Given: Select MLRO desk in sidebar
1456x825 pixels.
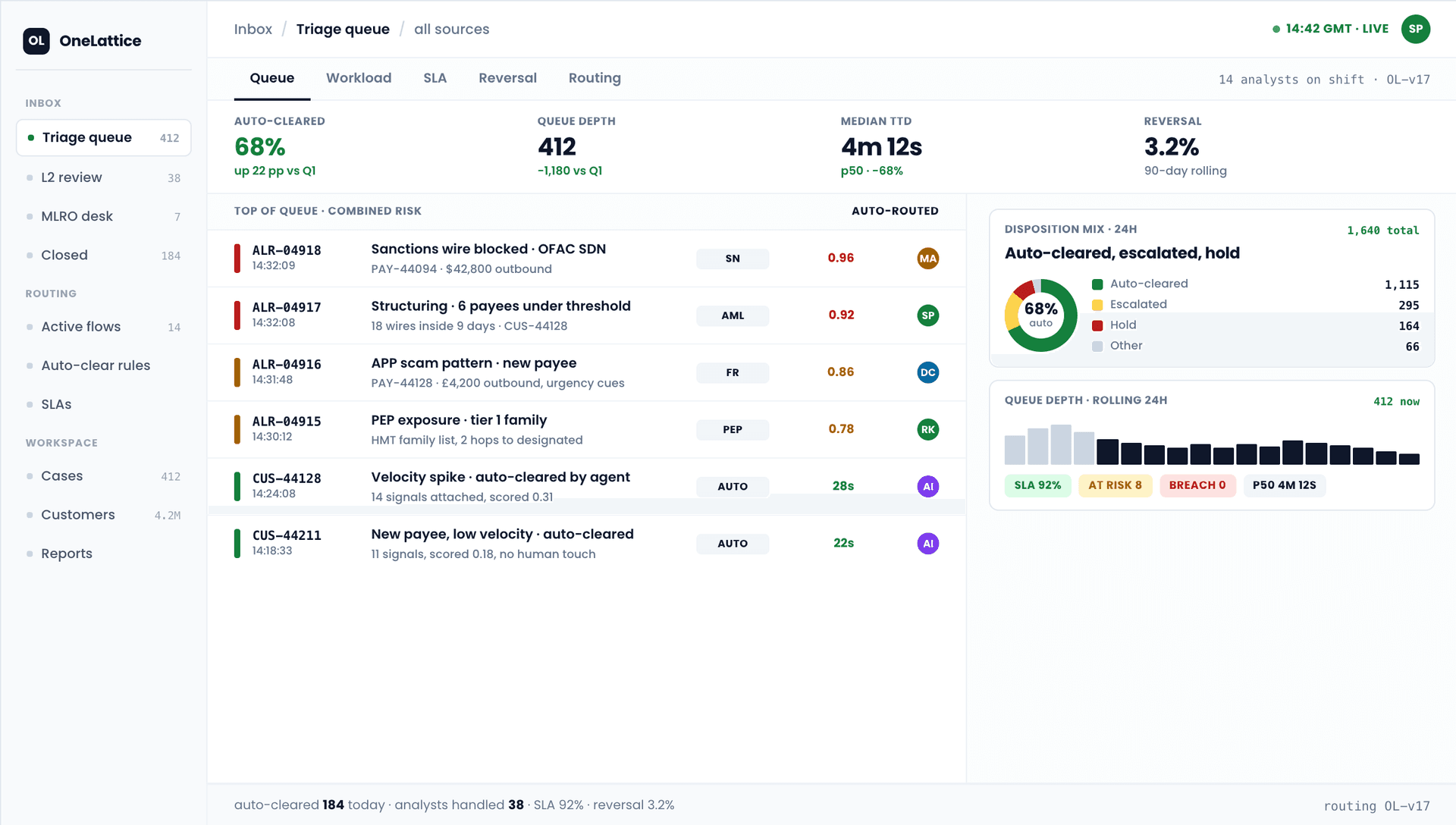Looking at the screenshot, I should click(x=104, y=216).
